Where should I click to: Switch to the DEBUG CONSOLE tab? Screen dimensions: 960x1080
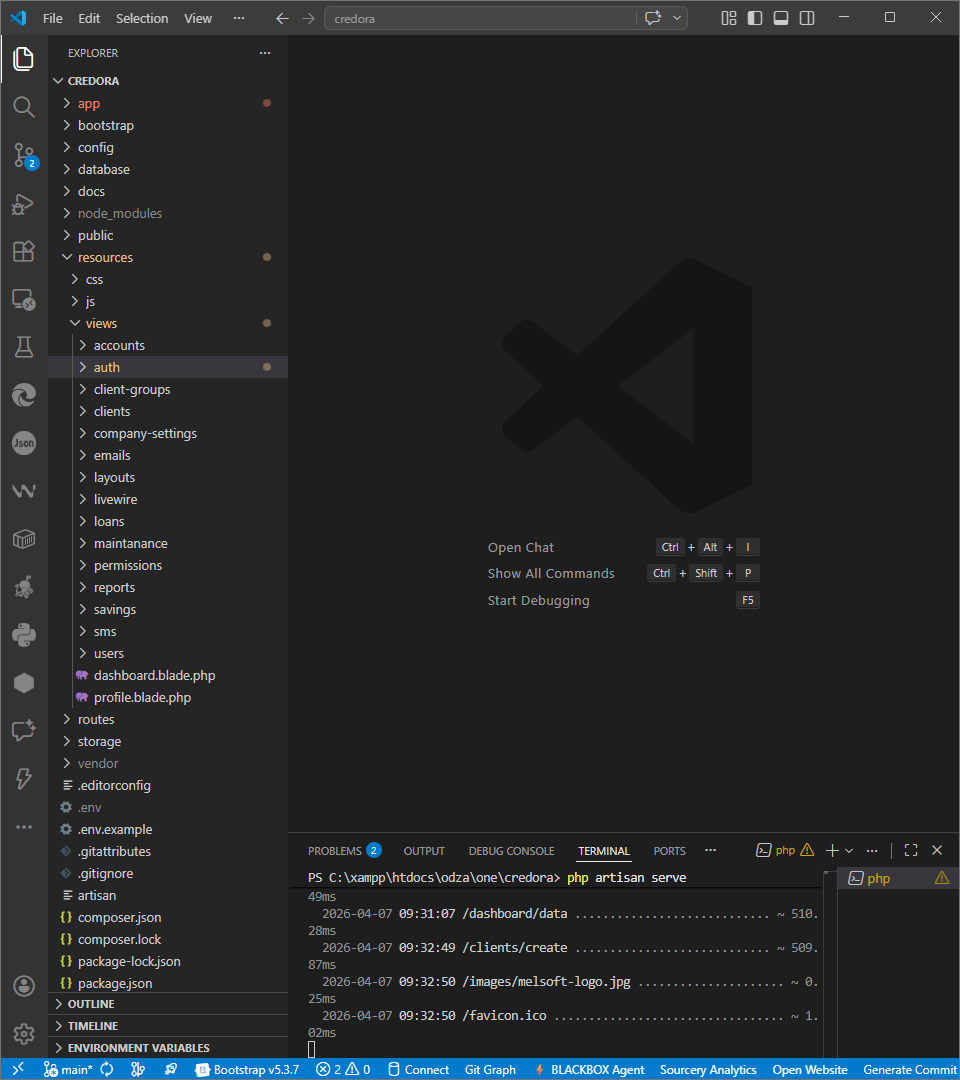(511, 851)
